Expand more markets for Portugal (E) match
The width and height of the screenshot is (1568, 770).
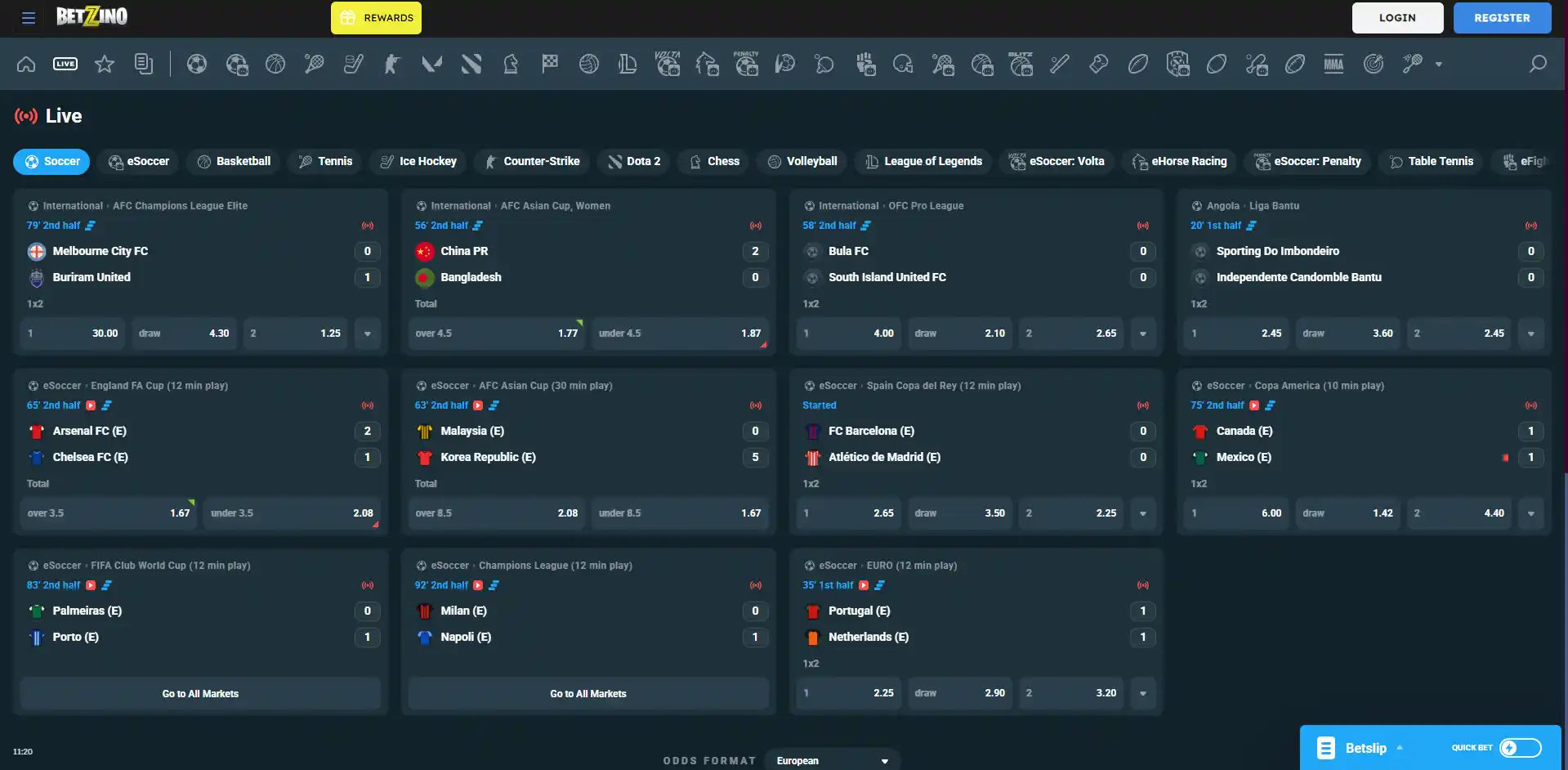coord(1143,693)
